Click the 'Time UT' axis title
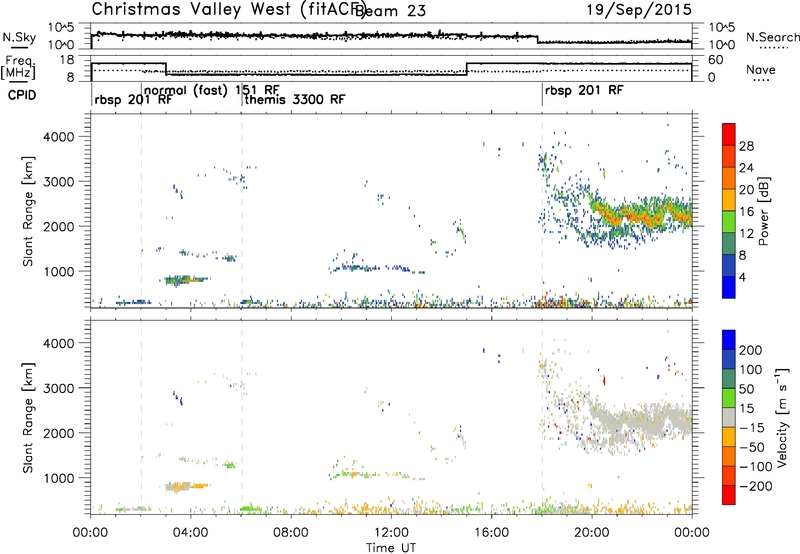 [x=391, y=548]
